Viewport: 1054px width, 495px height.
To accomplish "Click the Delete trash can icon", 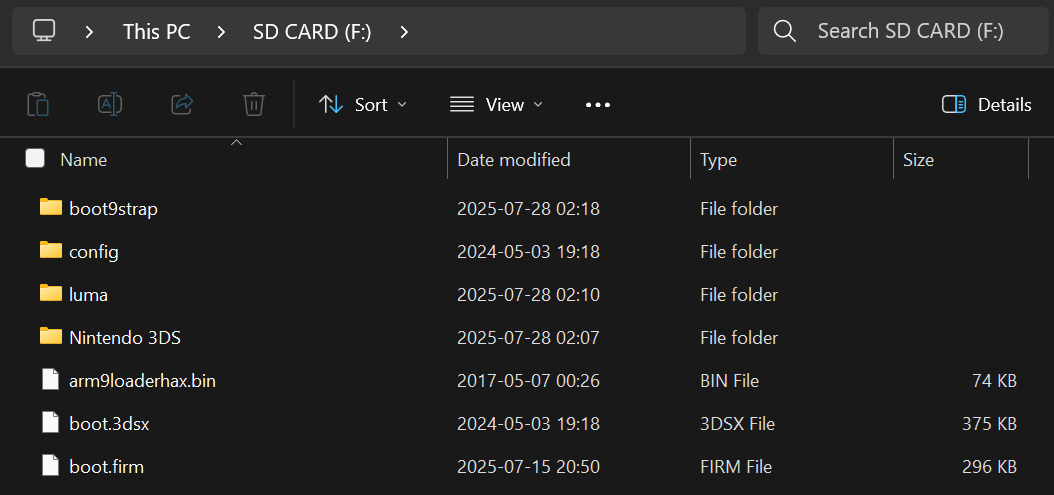I will click(254, 104).
